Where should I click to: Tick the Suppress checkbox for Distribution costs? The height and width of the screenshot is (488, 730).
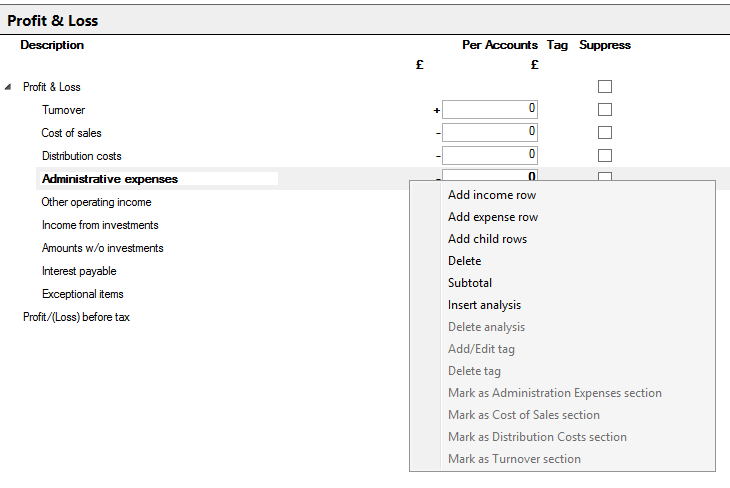click(x=605, y=156)
